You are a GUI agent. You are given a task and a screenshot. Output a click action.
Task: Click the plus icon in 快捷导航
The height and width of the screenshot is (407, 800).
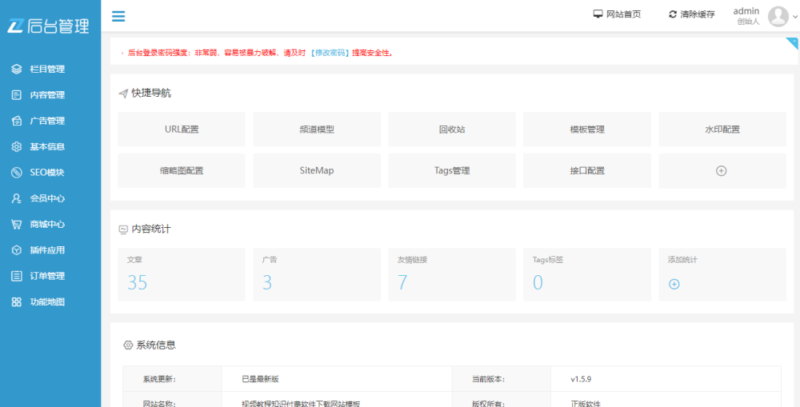[x=721, y=171]
